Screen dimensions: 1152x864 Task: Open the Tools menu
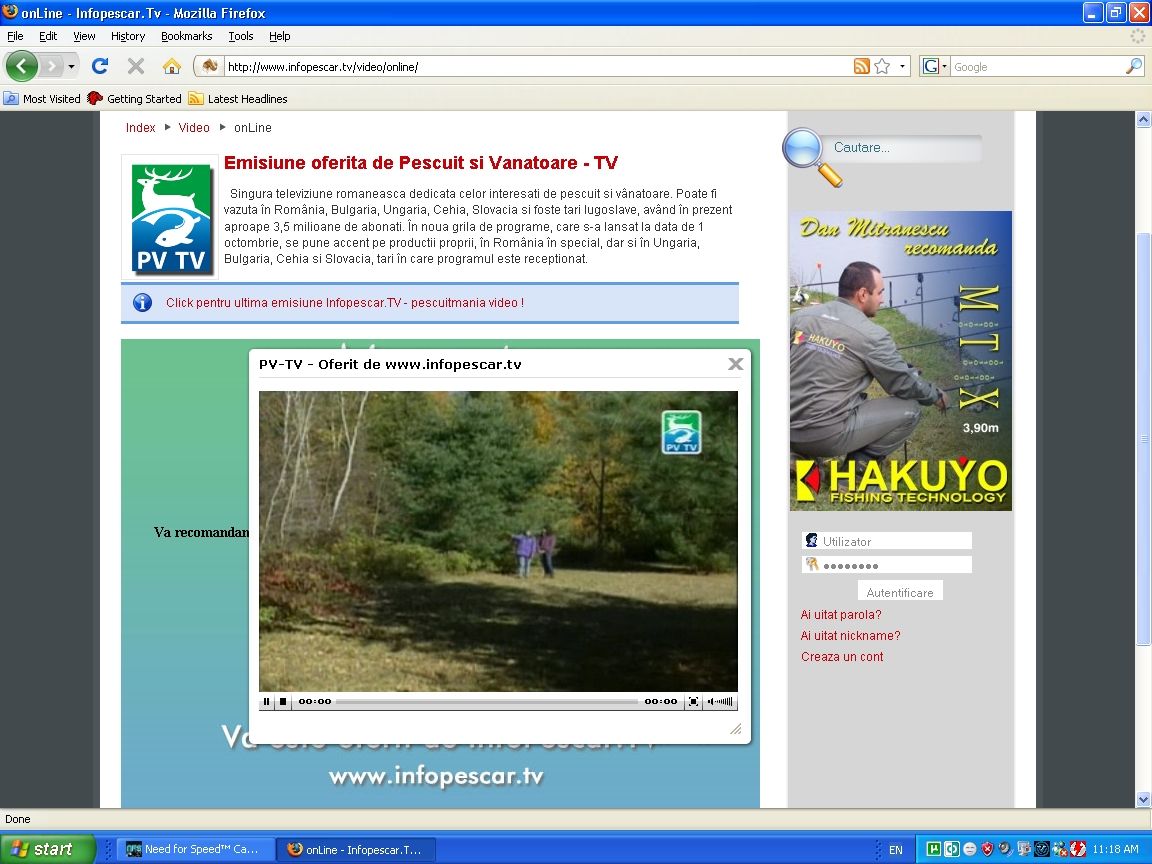pos(240,36)
